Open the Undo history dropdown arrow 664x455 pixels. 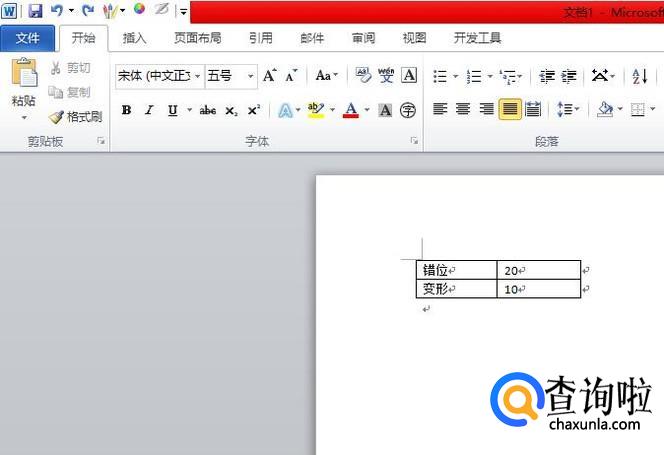[71, 11]
